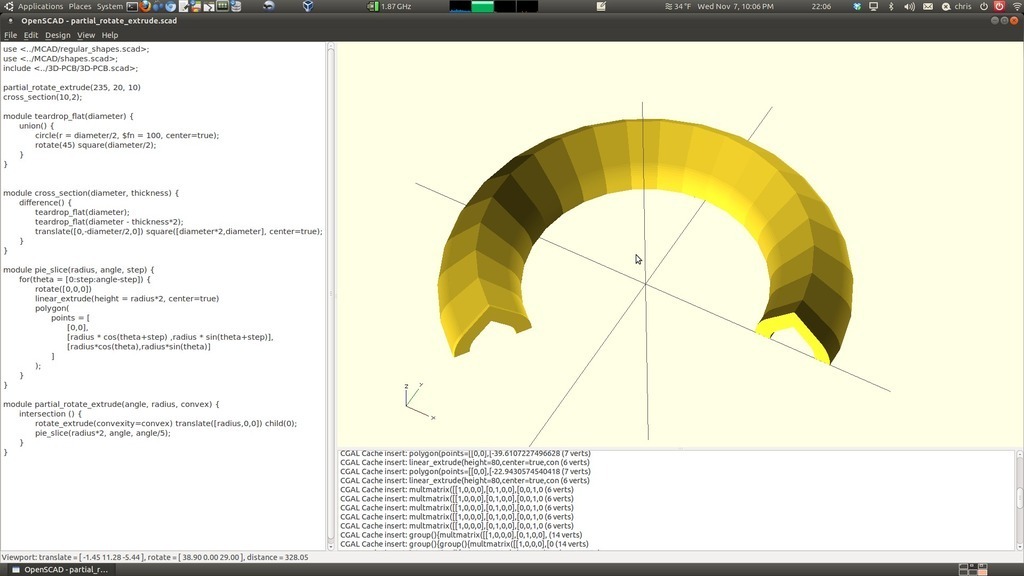Launch Firefox from the top panel
The height and width of the screenshot is (576, 1024).
(x=146, y=6)
